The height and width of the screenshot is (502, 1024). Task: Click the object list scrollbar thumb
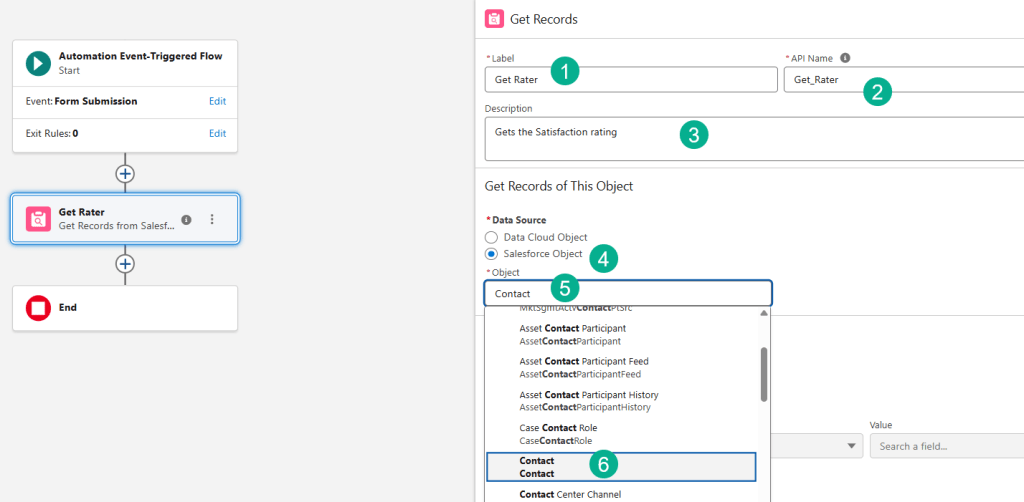(x=764, y=373)
